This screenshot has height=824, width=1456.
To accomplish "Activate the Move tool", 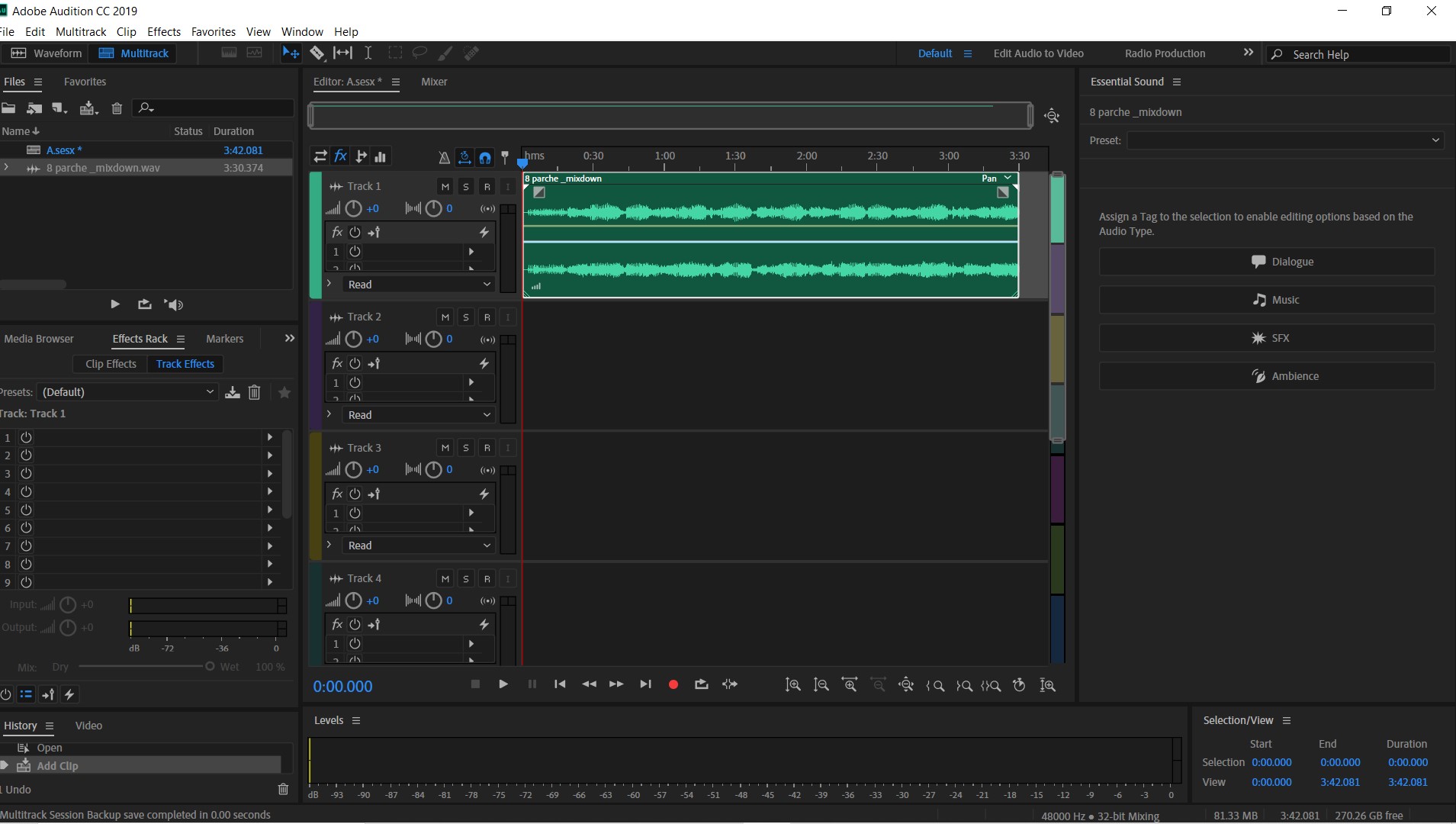I will point(291,53).
